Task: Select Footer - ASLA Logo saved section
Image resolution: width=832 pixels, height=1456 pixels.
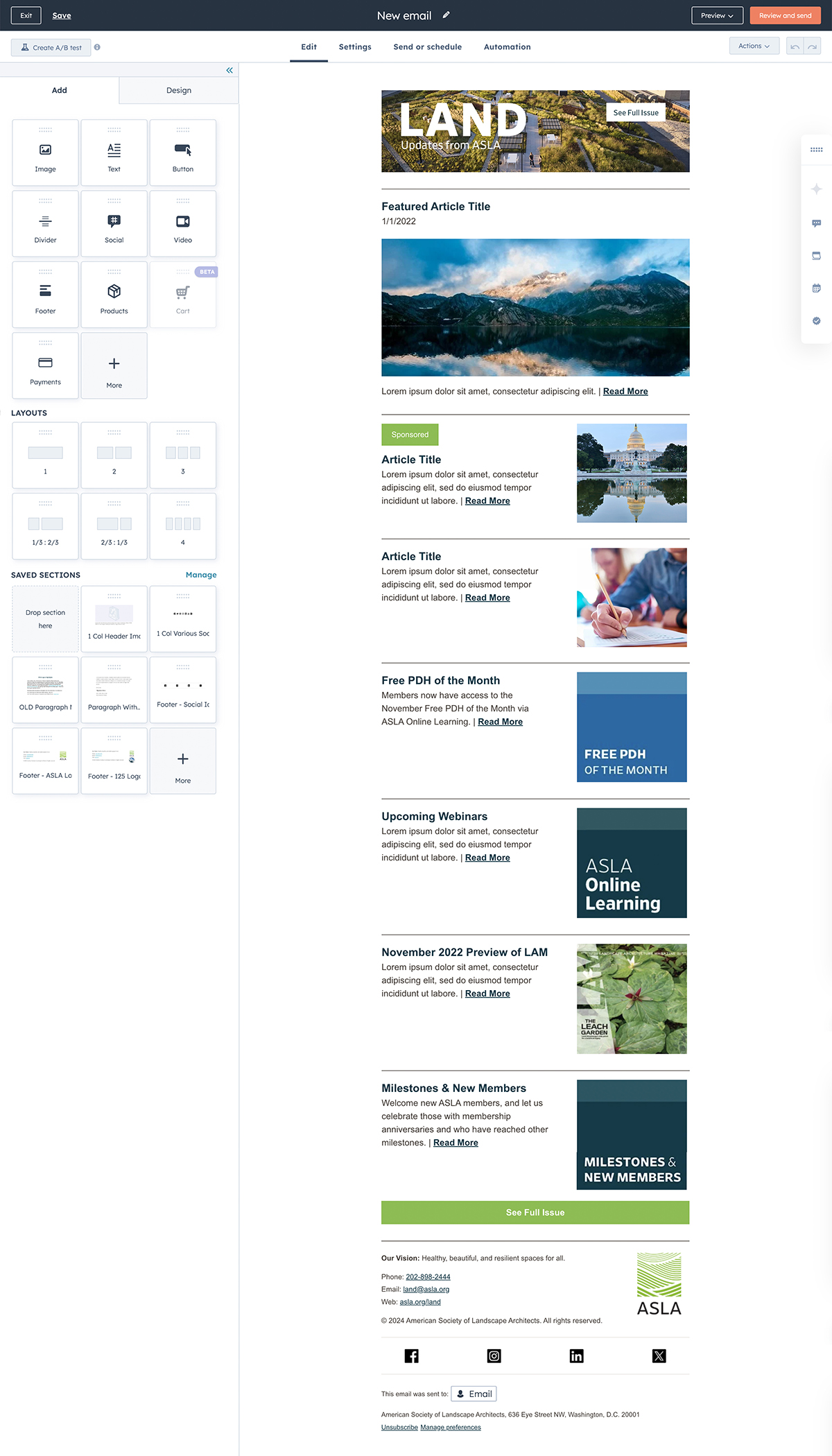Action: 45,761
